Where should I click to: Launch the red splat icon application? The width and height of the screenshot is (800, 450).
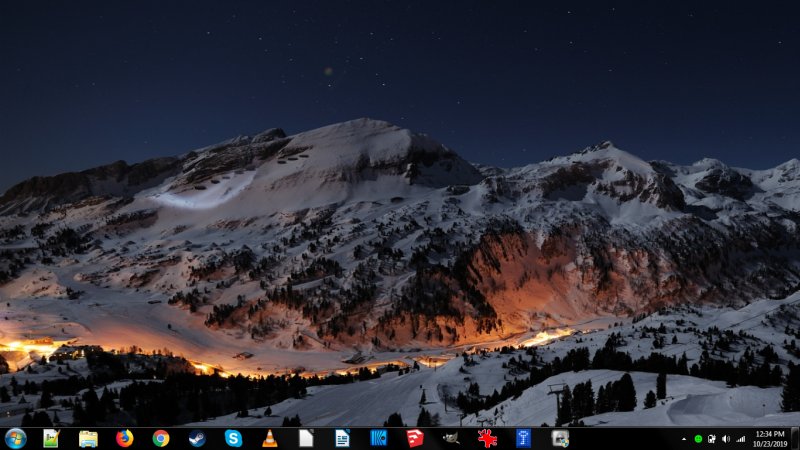[x=487, y=438]
